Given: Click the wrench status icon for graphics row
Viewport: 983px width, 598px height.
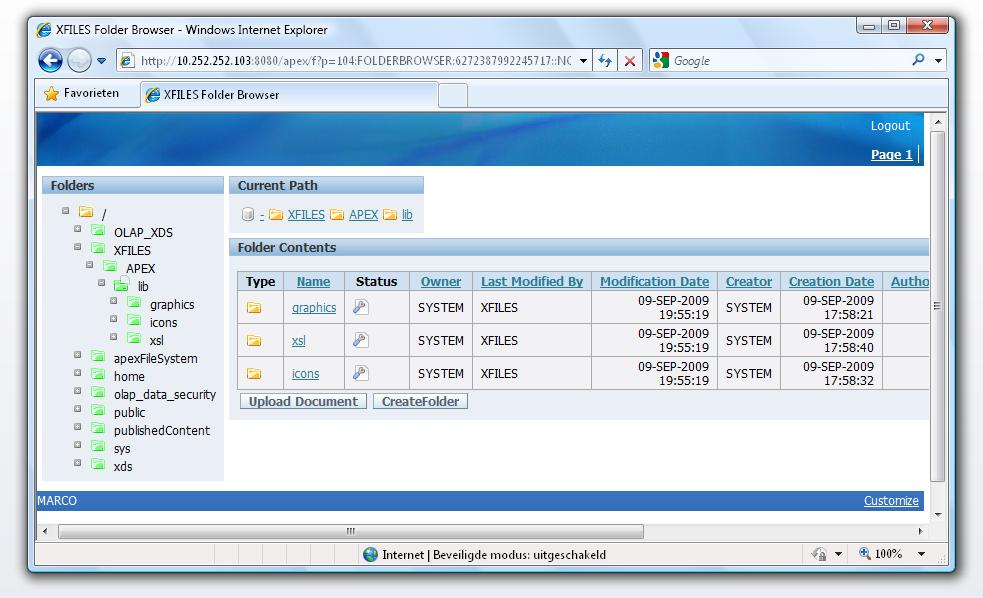Looking at the screenshot, I should click(361, 307).
